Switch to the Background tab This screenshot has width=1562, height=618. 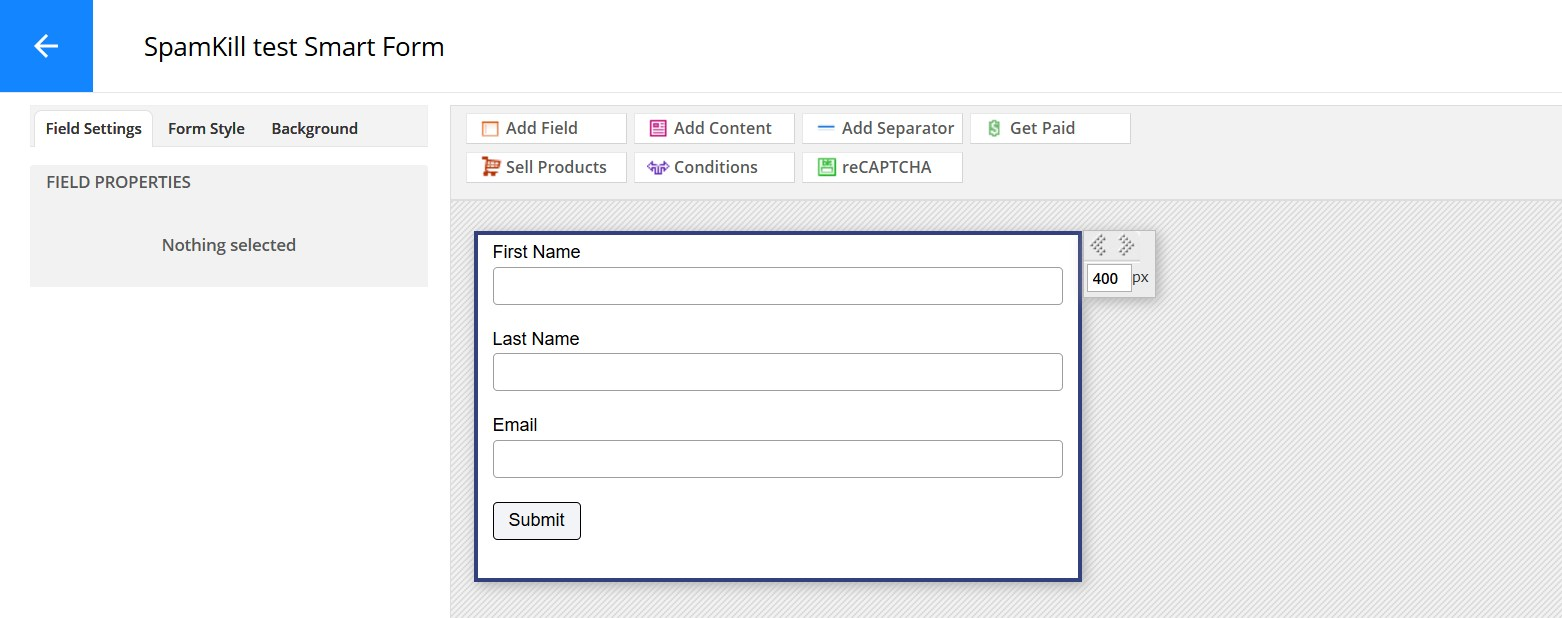pyautogui.click(x=314, y=128)
